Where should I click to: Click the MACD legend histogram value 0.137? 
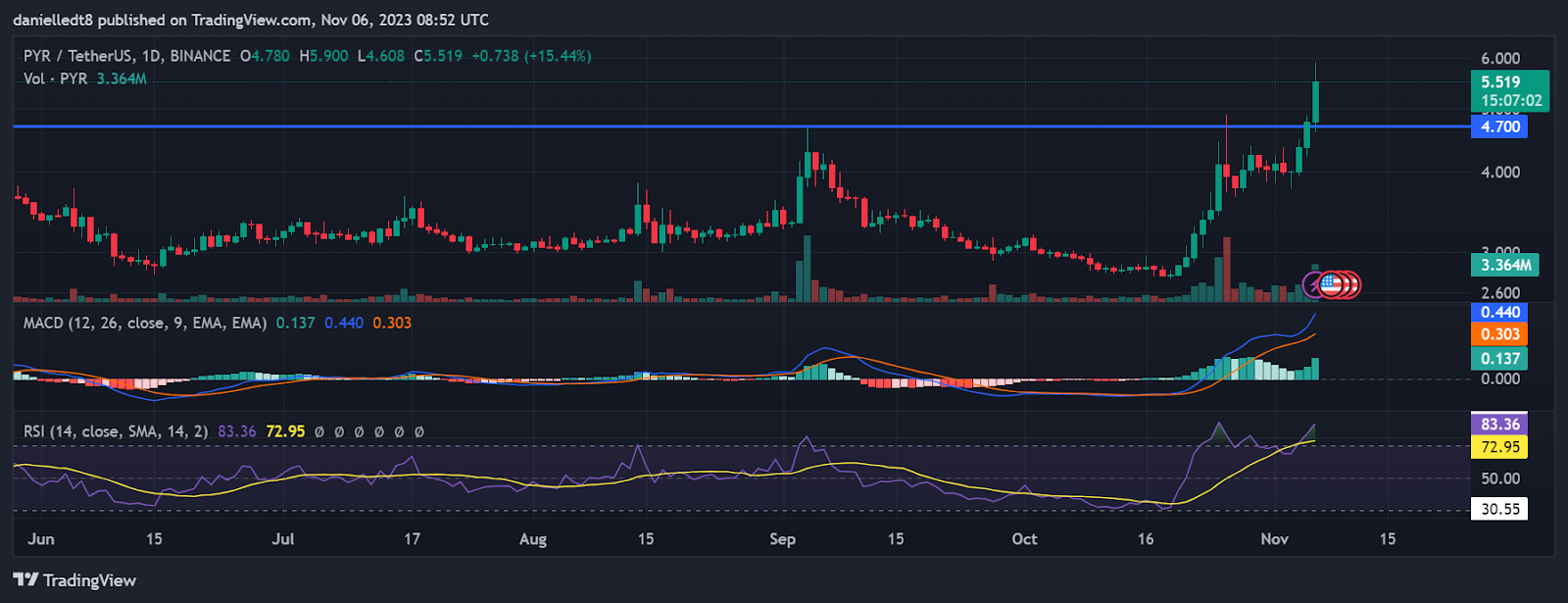click(x=296, y=323)
